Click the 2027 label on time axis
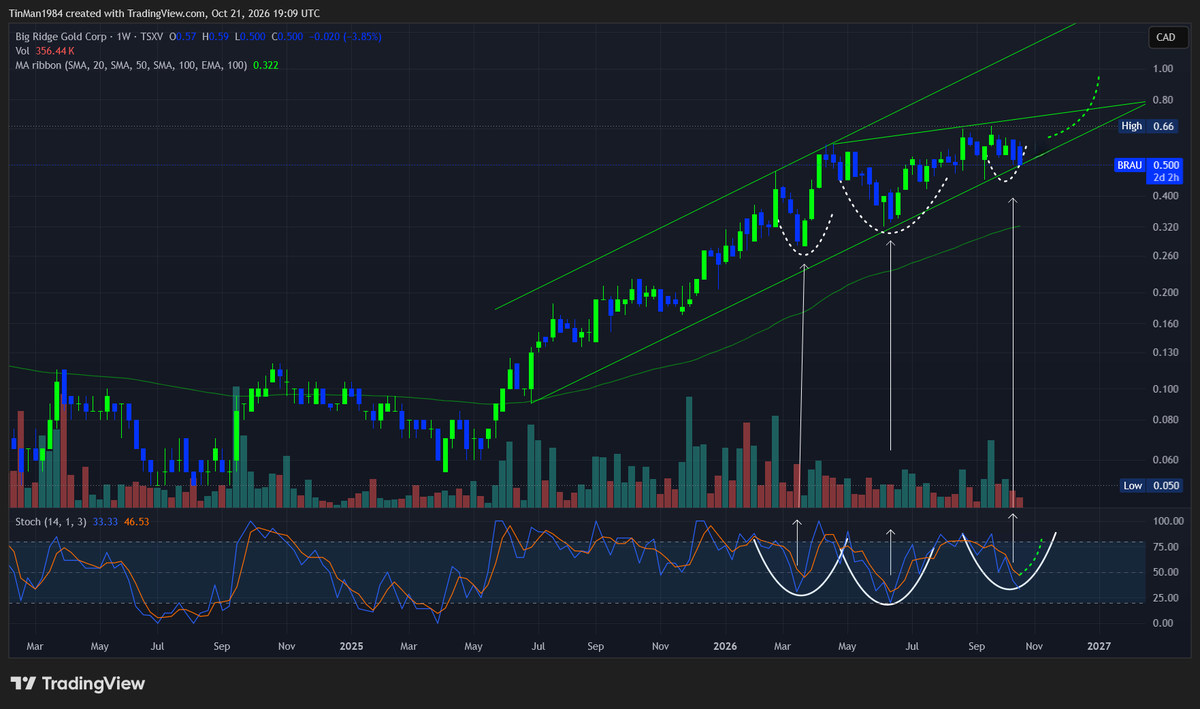 1099,647
